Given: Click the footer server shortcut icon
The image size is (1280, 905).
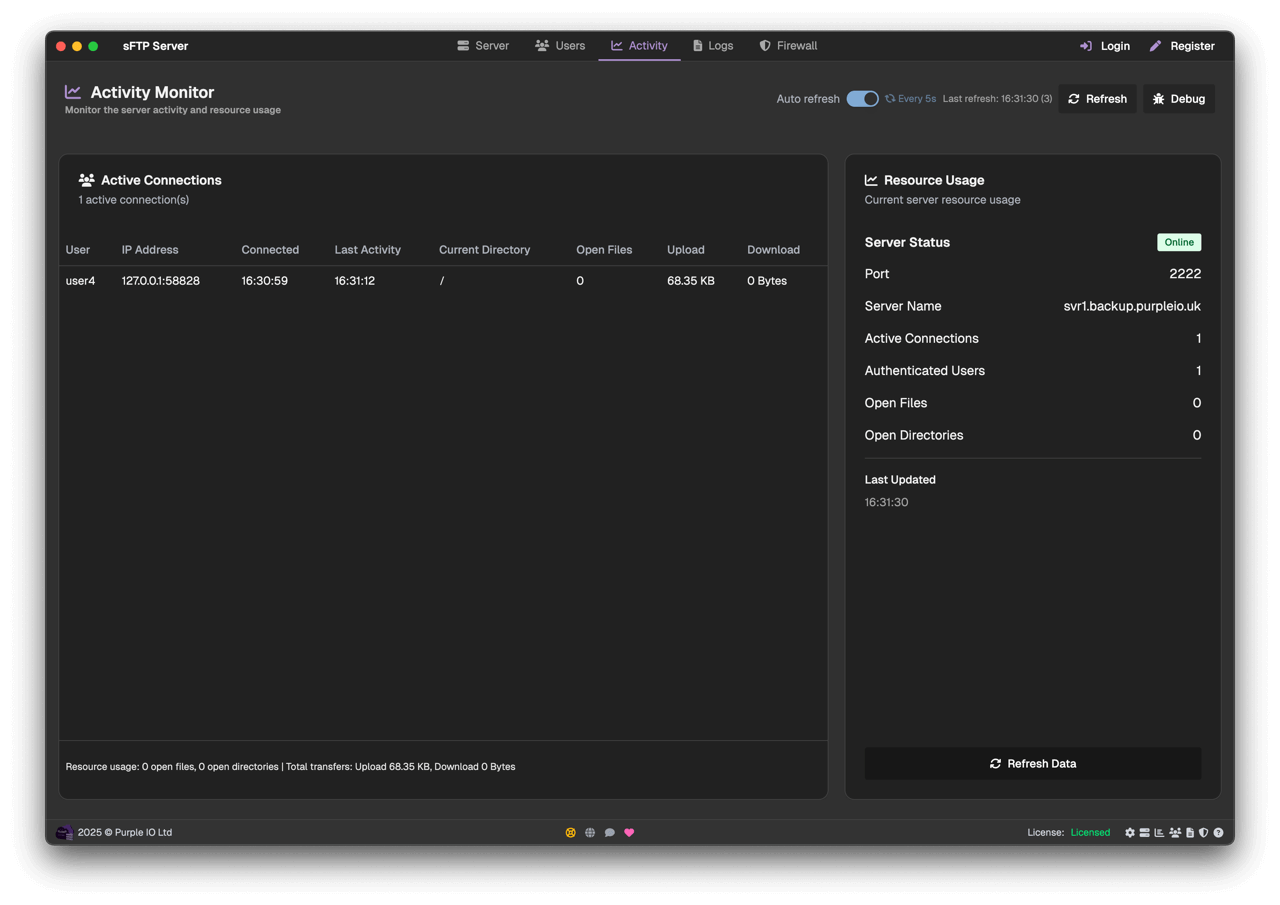Looking at the screenshot, I should [1145, 832].
